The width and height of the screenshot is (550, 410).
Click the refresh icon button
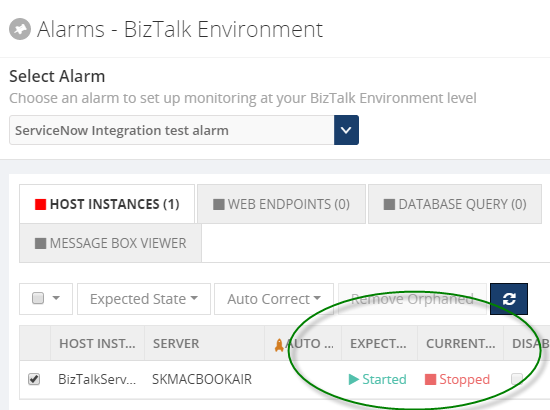coord(509,299)
